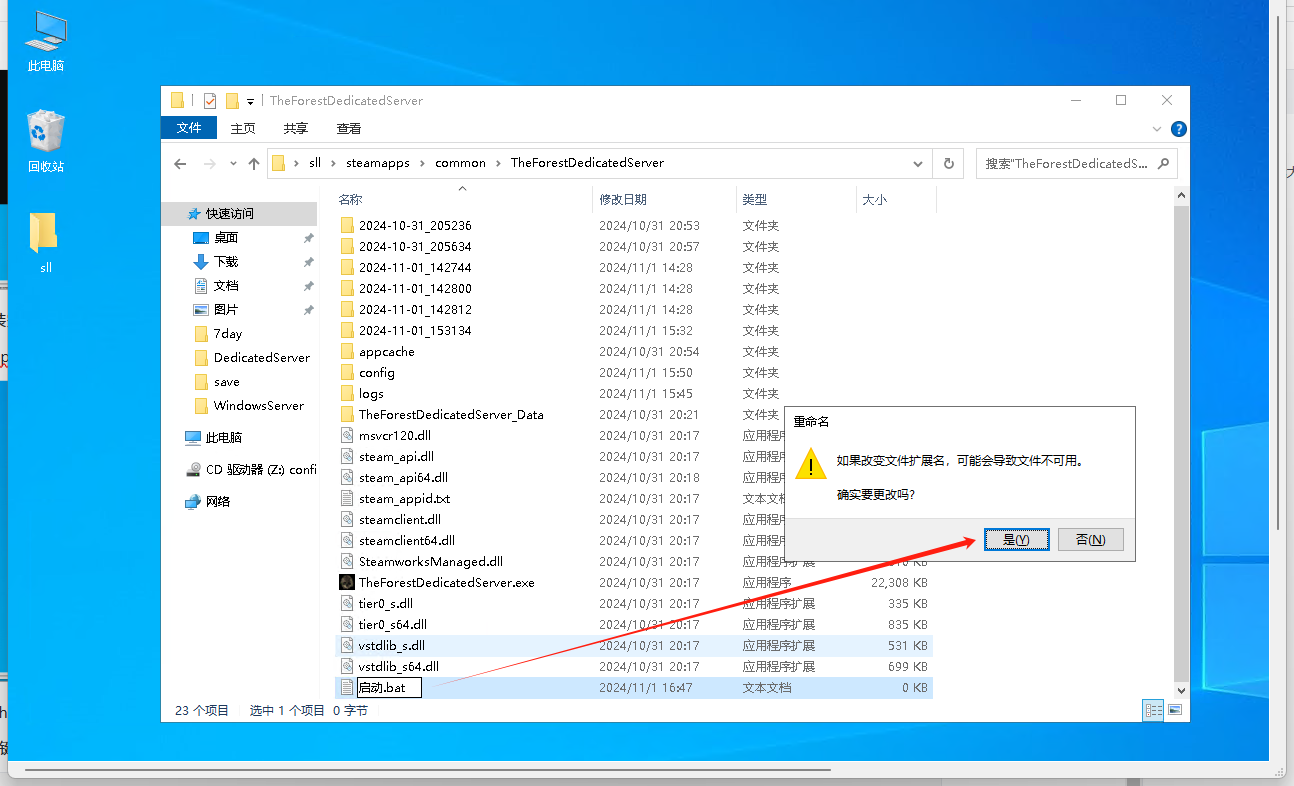Click the properties icon in quick access toolbar
The image size is (1294, 786).
click(210, 100)
